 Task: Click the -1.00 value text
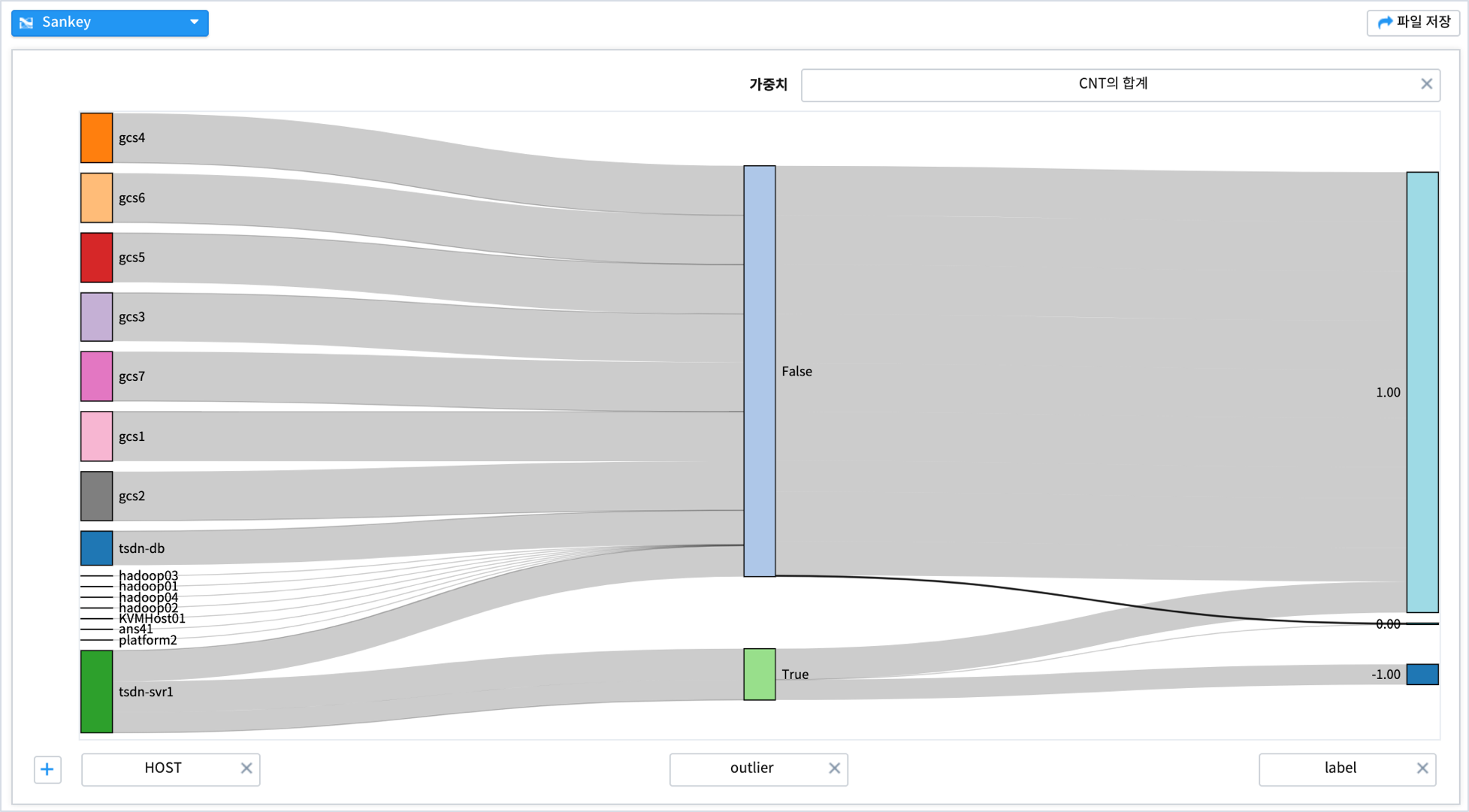[x=1386, y=675]
